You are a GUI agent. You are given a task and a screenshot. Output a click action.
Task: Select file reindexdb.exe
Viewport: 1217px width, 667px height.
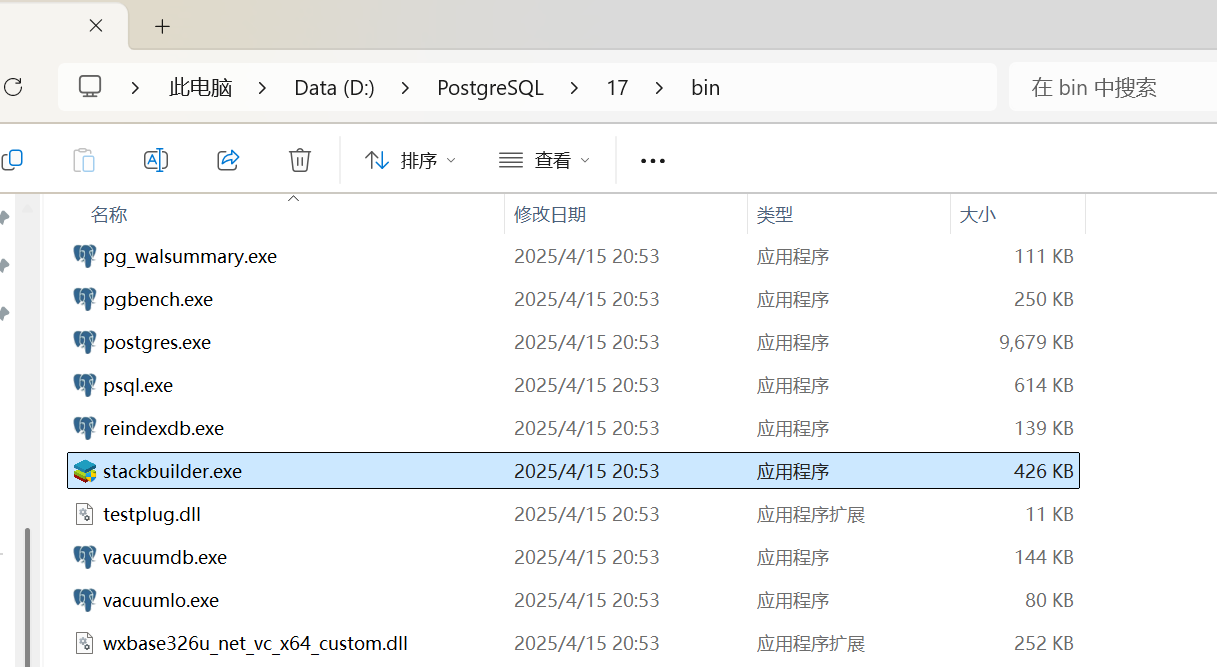163,428
